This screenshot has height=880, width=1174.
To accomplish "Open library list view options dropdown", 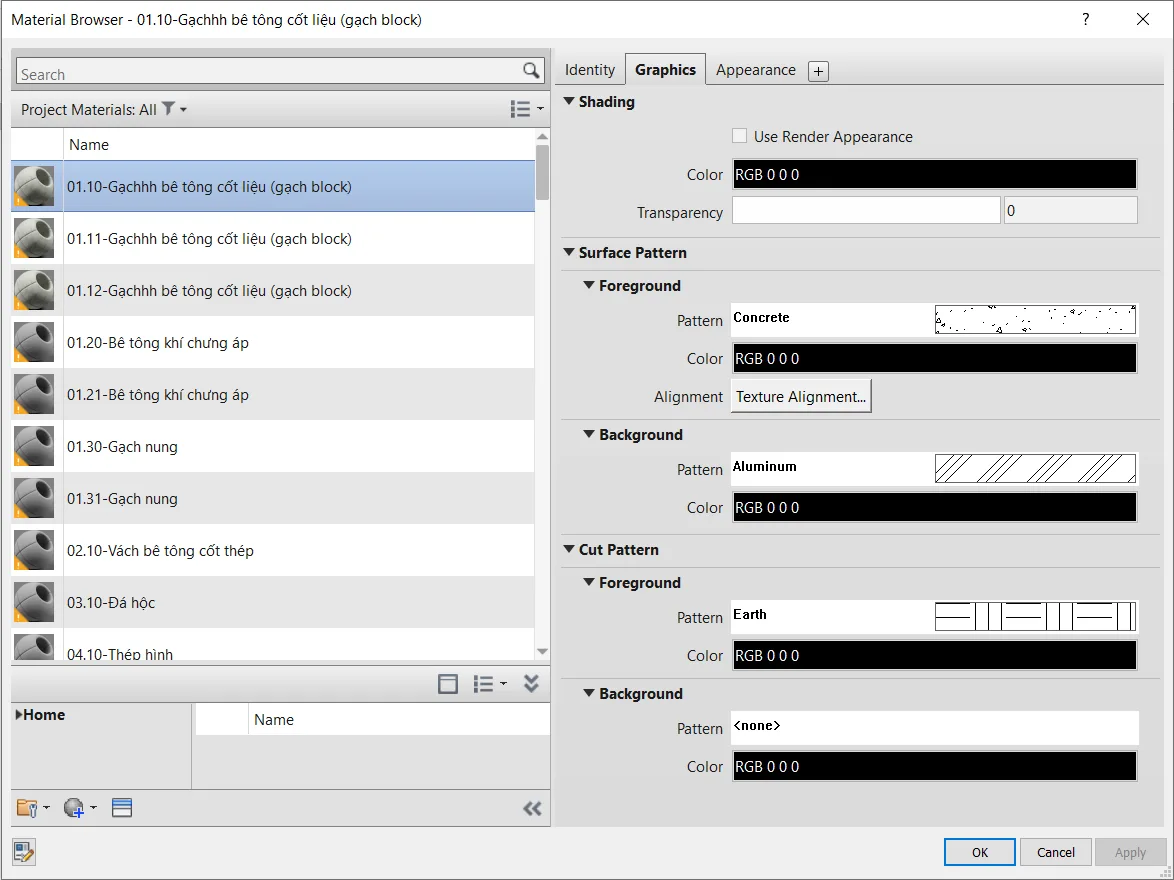I will pos(490,684).
